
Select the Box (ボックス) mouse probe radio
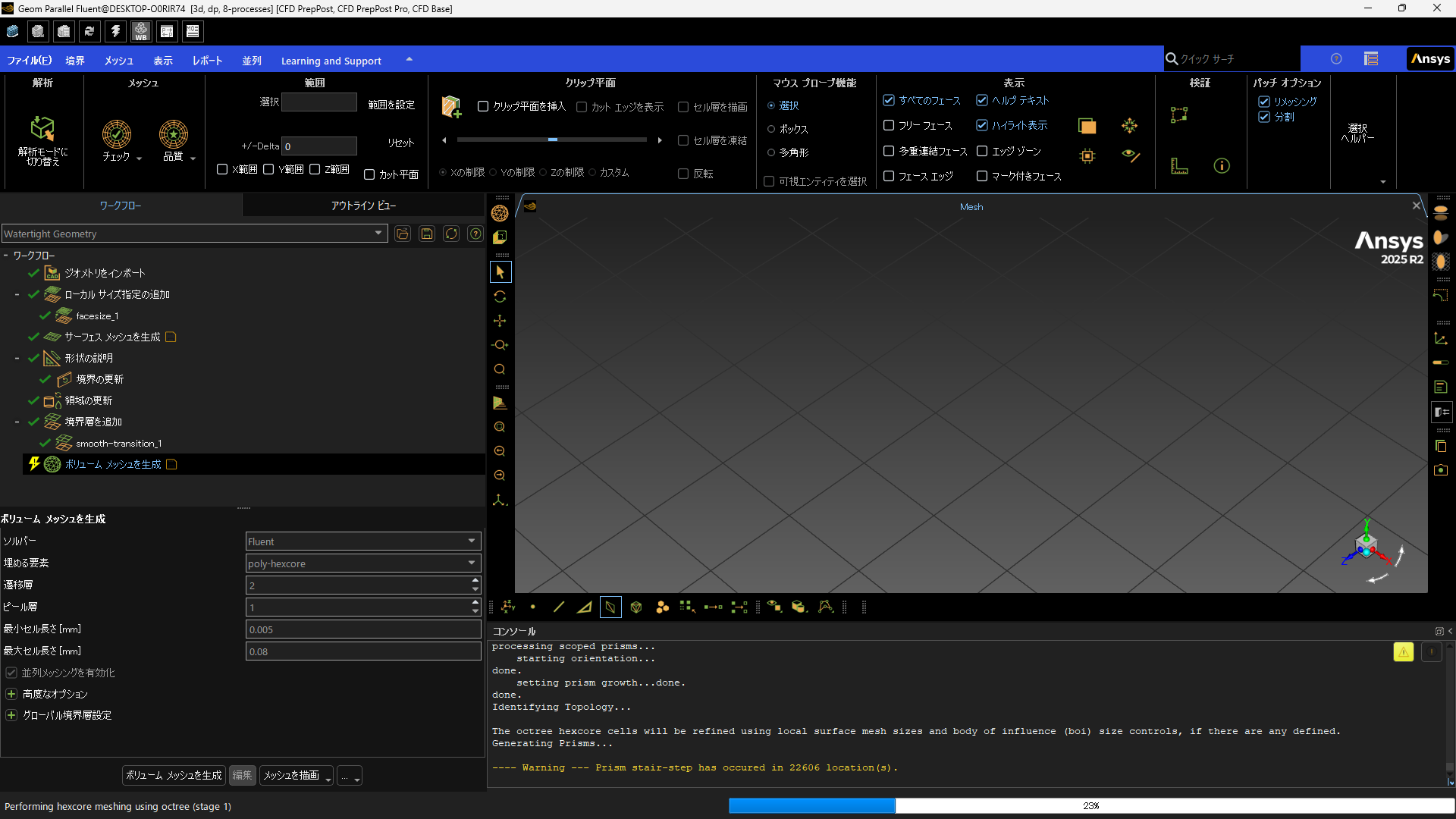[x=771, y=129]
